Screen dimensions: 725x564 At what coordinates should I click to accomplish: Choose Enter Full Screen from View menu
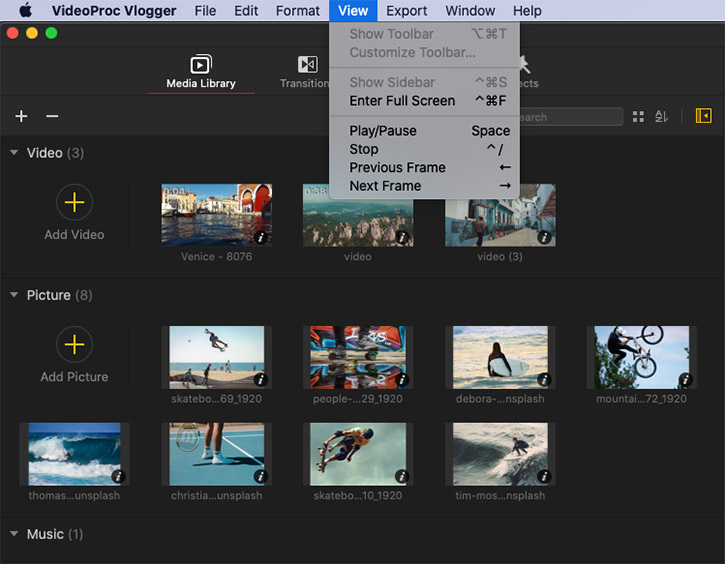coord(401,101)
